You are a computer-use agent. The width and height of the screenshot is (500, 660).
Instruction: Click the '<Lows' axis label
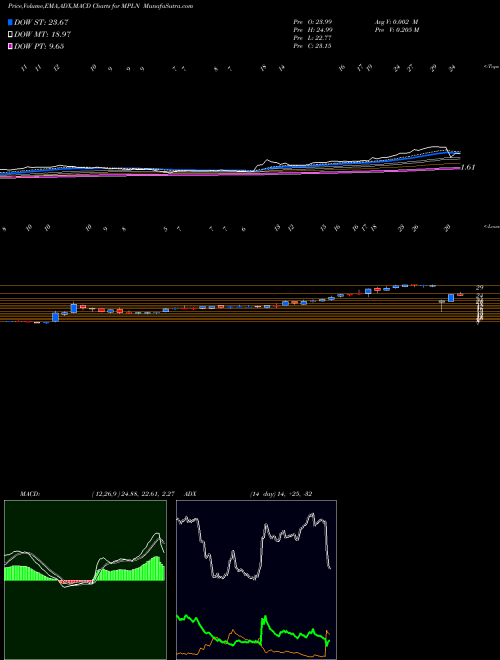coord(492,226)
